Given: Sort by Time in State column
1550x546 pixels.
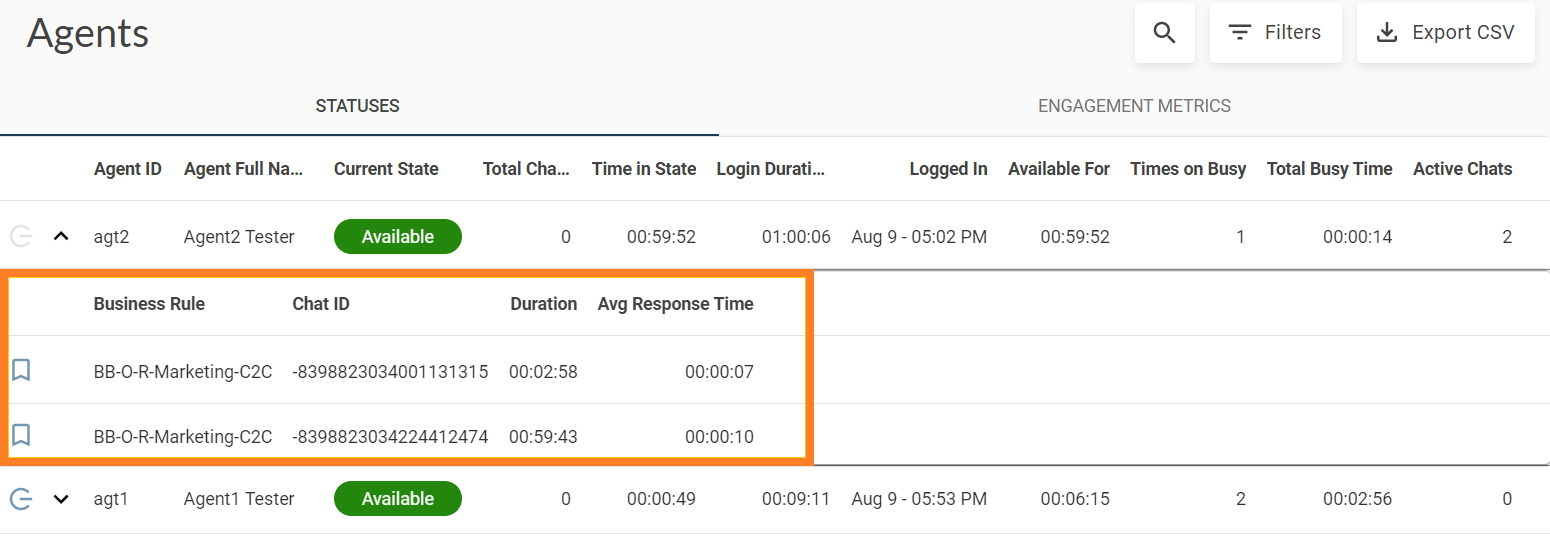Looking at the screenshot, I should [643, 169].
